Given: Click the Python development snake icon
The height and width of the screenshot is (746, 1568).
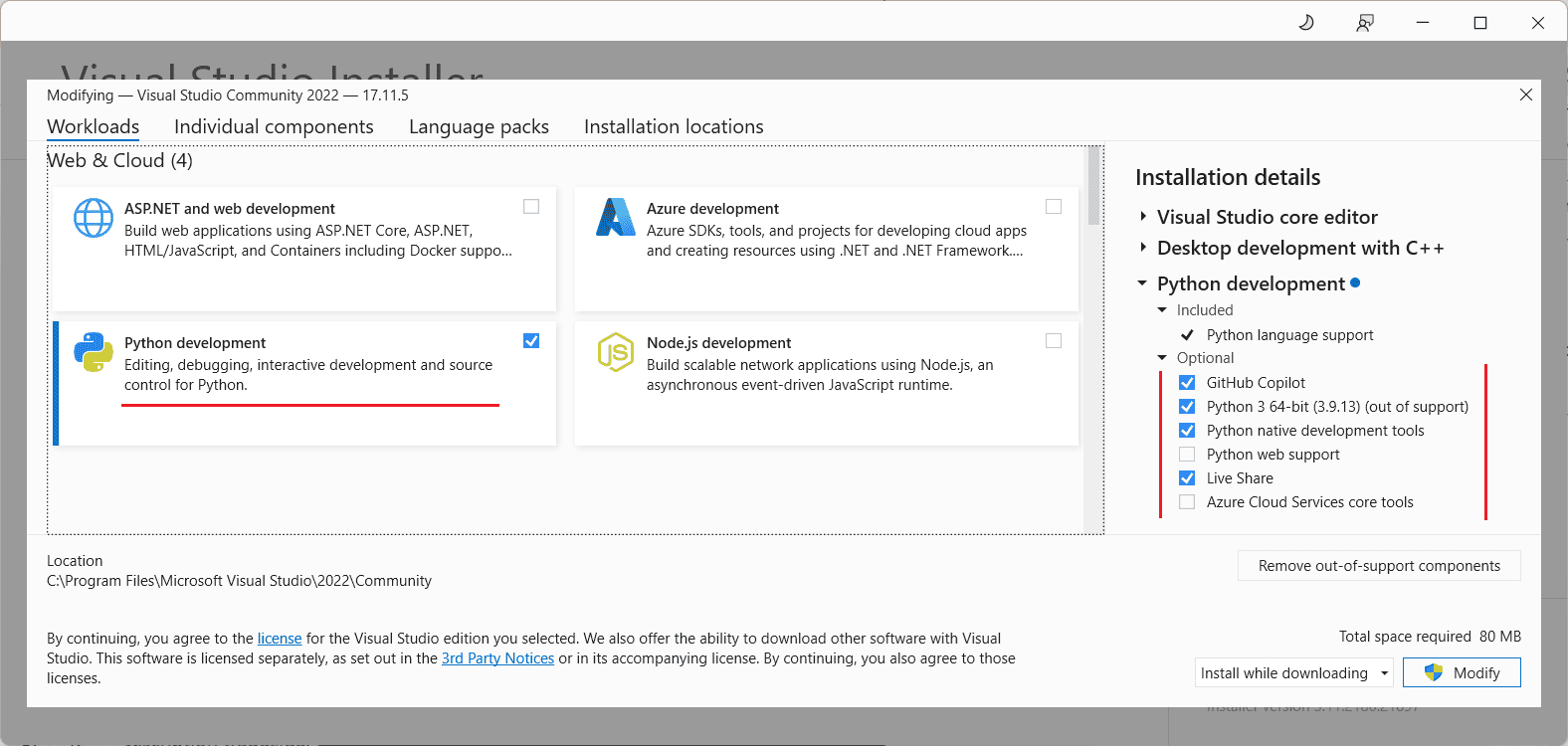Looking at the screenshot, I should (x=94, y=352).
